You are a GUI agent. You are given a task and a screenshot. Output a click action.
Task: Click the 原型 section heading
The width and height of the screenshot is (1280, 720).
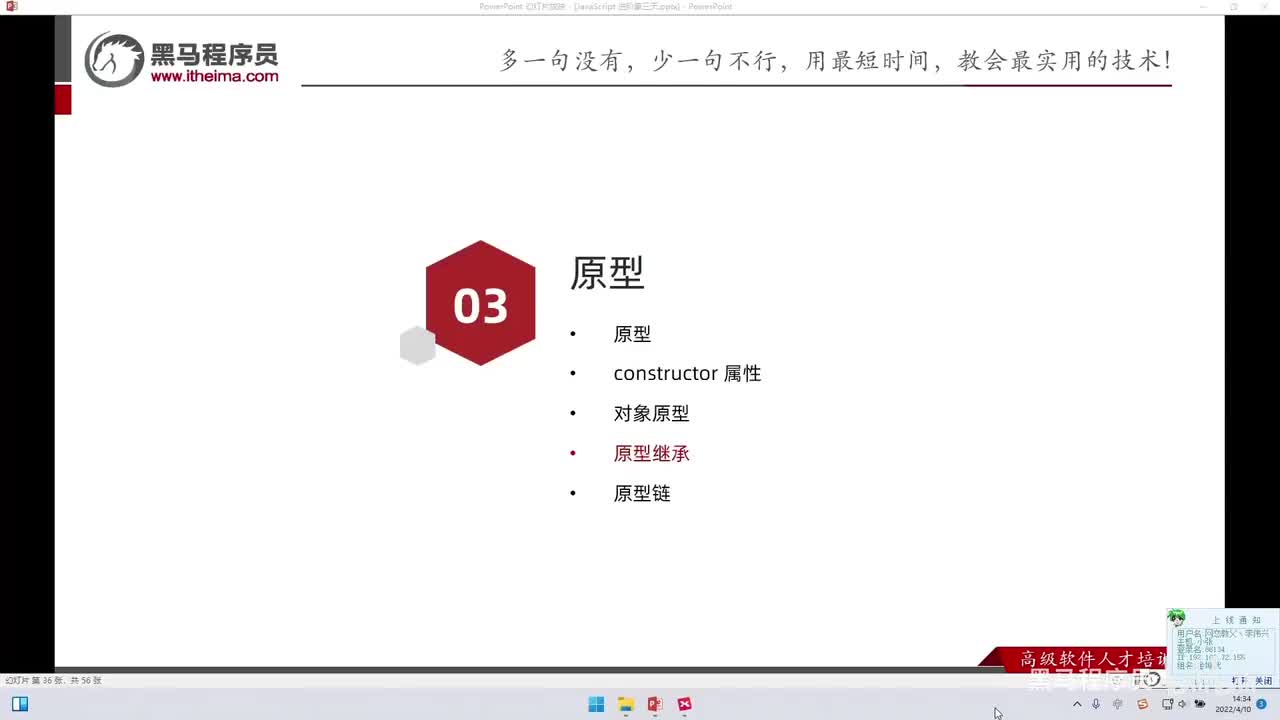tap(607, 273)
